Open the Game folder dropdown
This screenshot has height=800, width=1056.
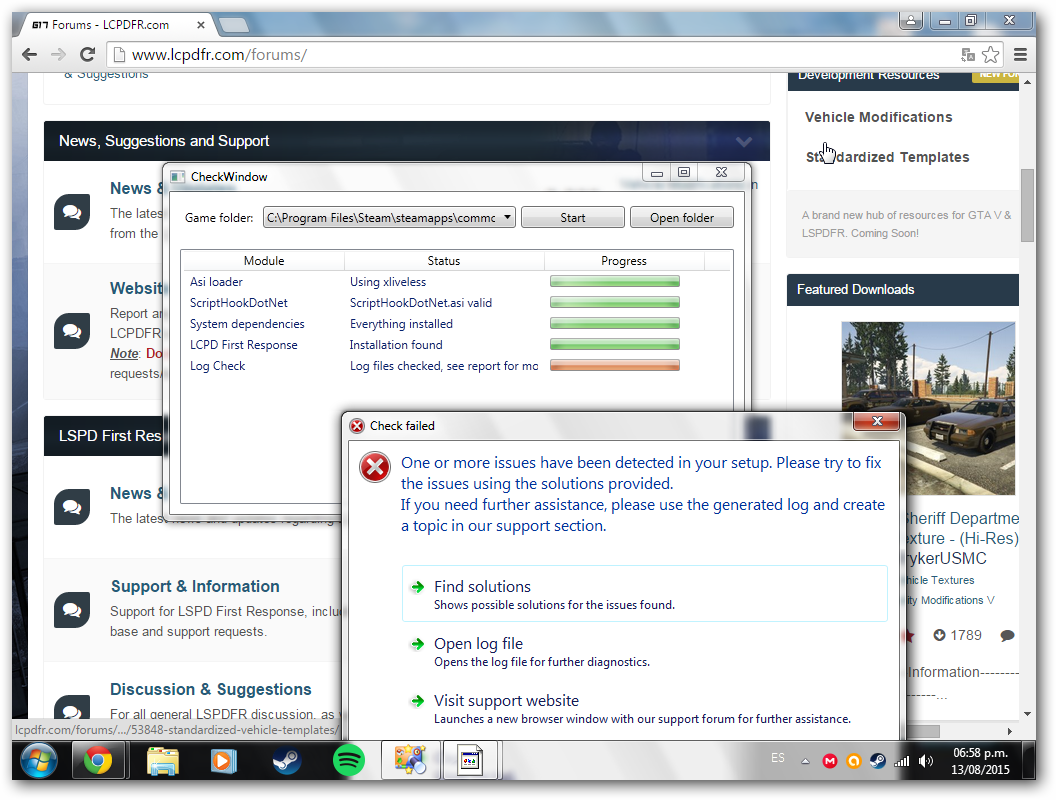[x=389, y=218]
